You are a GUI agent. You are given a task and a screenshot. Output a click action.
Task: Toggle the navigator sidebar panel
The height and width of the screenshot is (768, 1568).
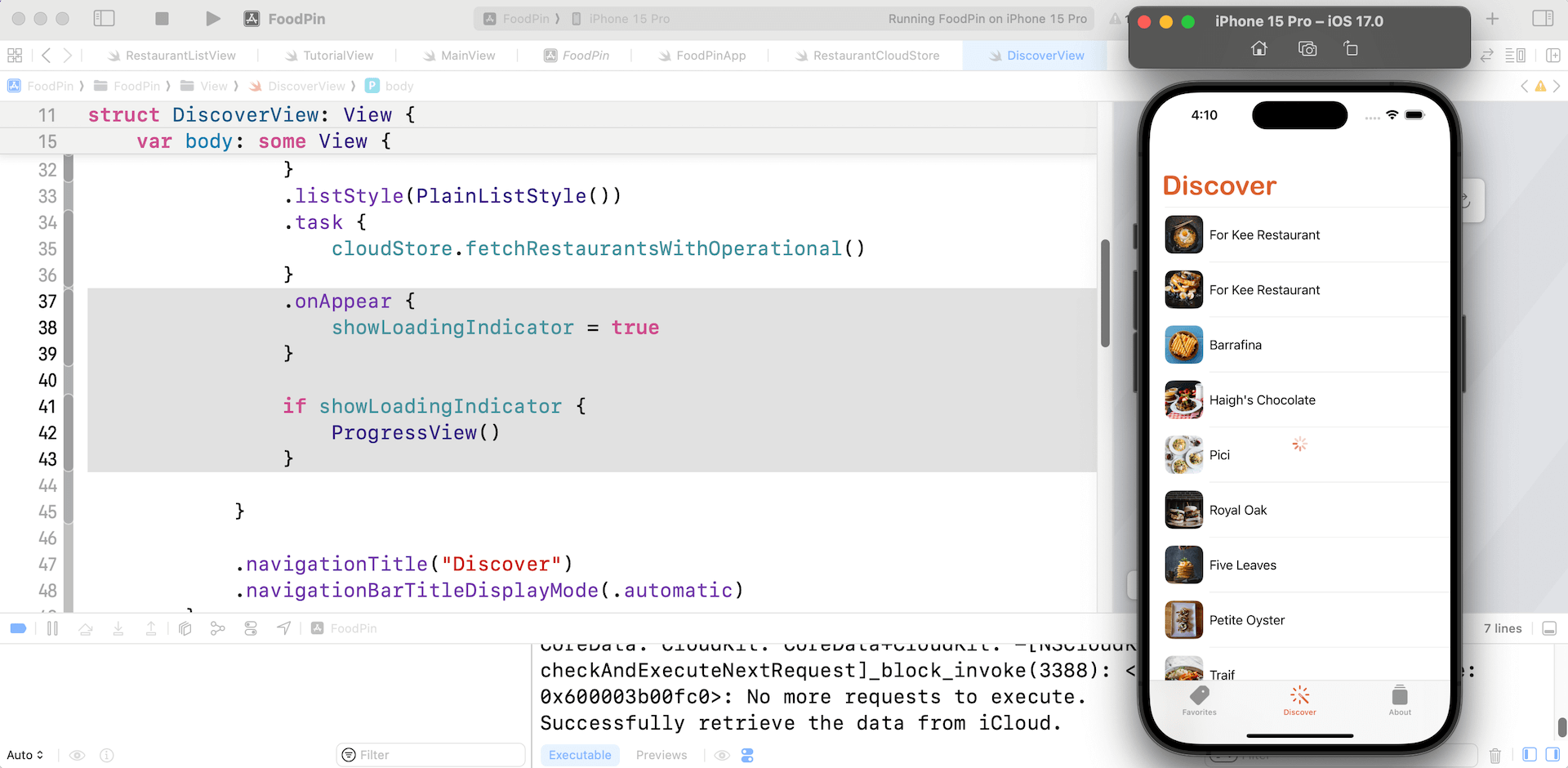click(x=104, y=19)
